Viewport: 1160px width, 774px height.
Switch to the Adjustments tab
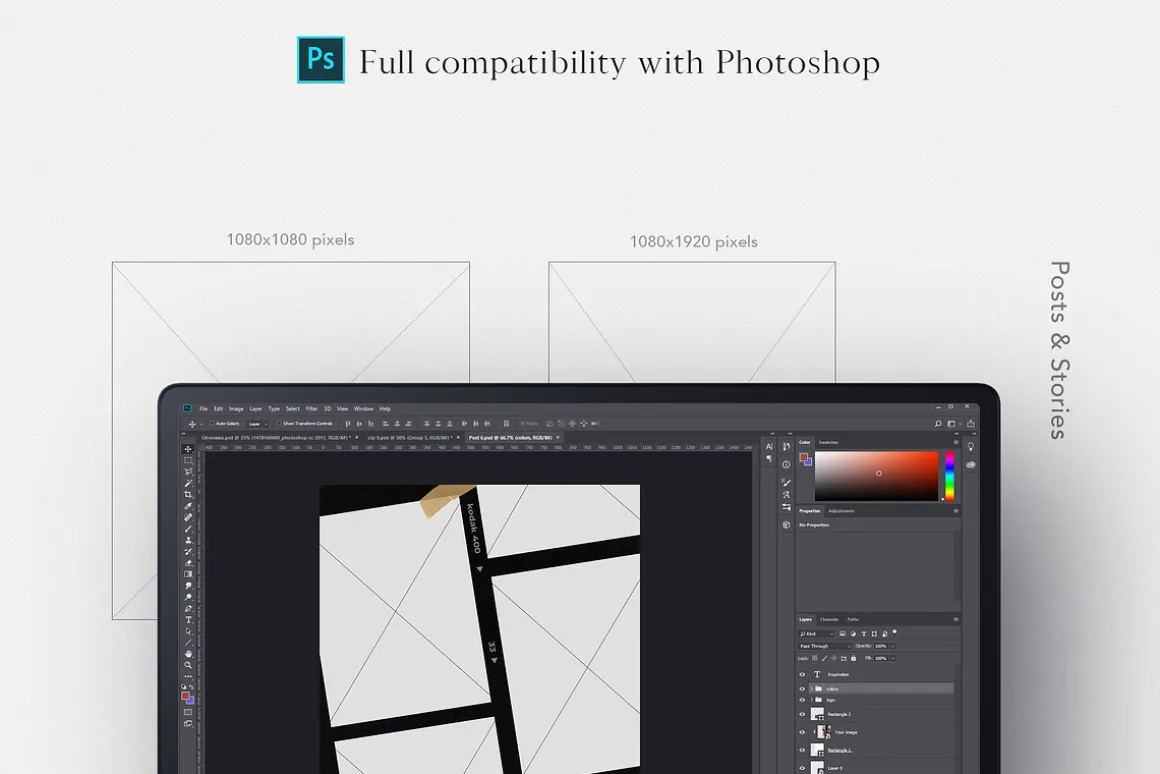click(841, 511)
